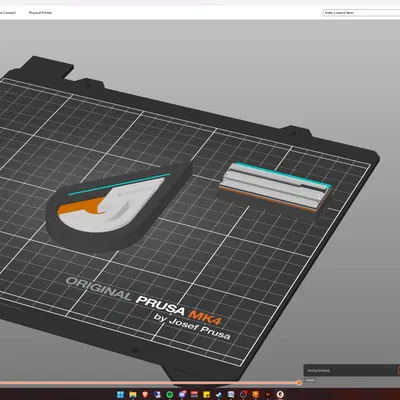Open the Physical Printer tab
This screenshot has height=400, width=400.
point(40,13)
